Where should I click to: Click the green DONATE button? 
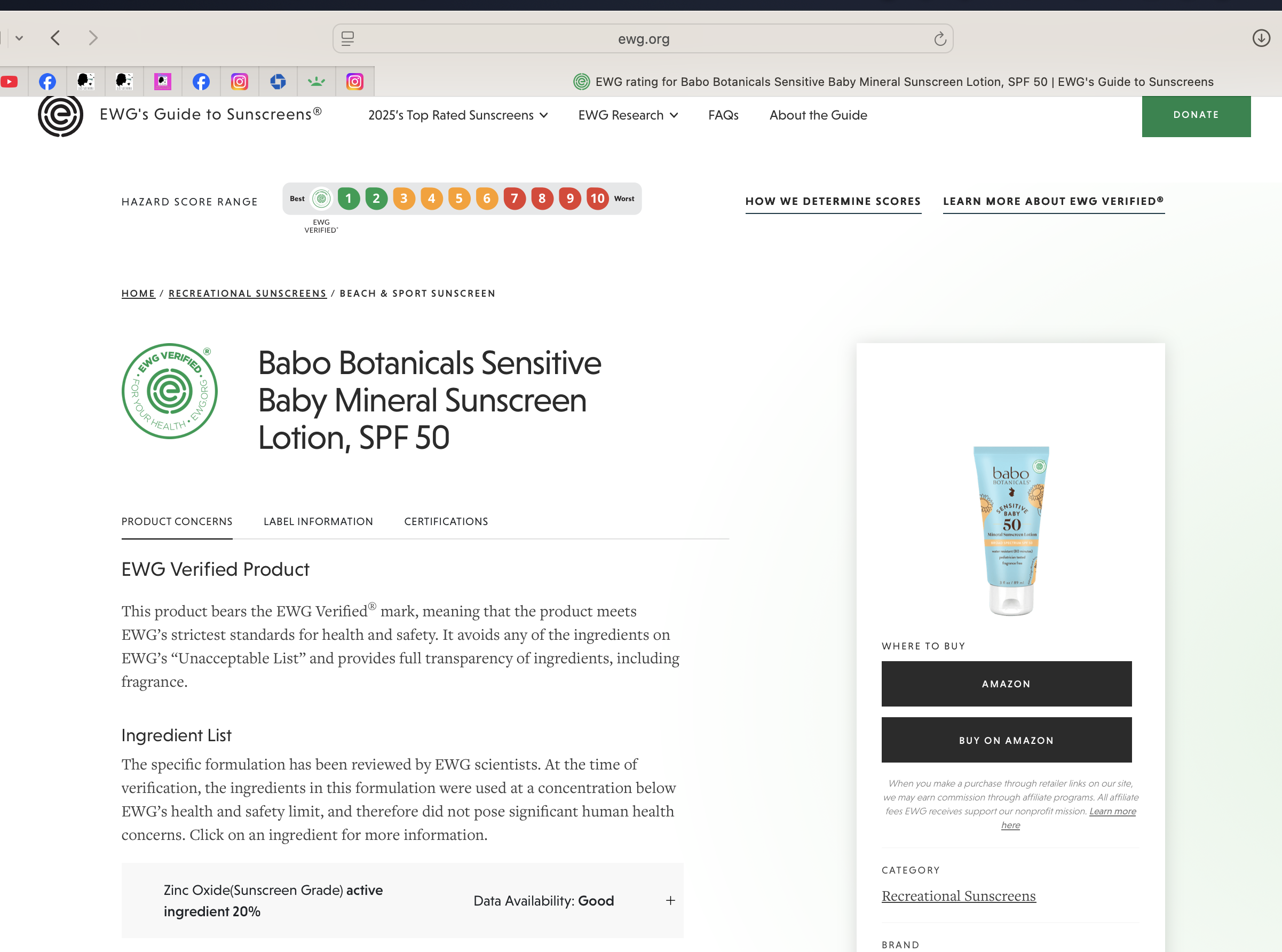coord(1196,116)
